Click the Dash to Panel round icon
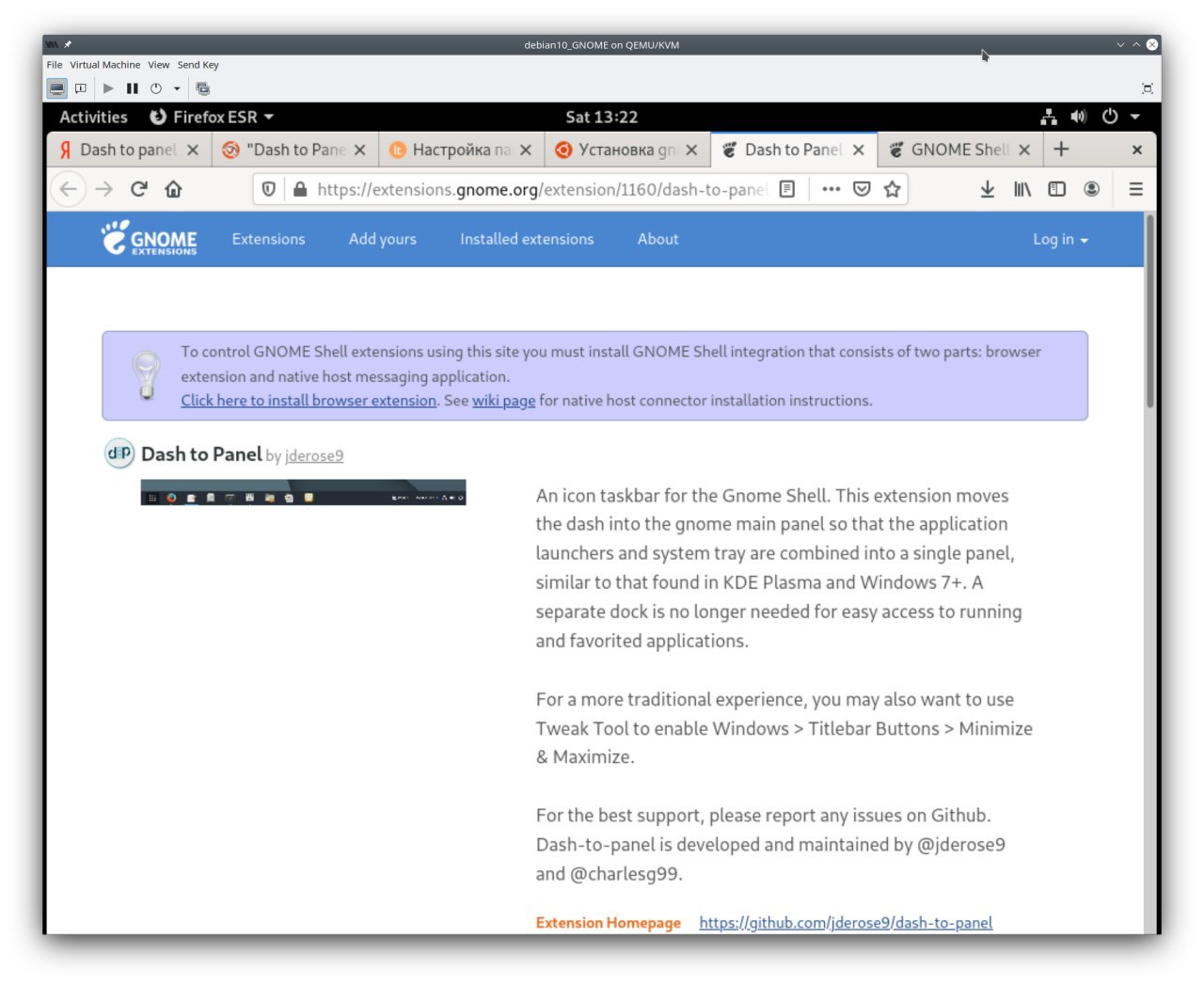Viewport: 1204px width, 985px height. [x=119, y=453]
